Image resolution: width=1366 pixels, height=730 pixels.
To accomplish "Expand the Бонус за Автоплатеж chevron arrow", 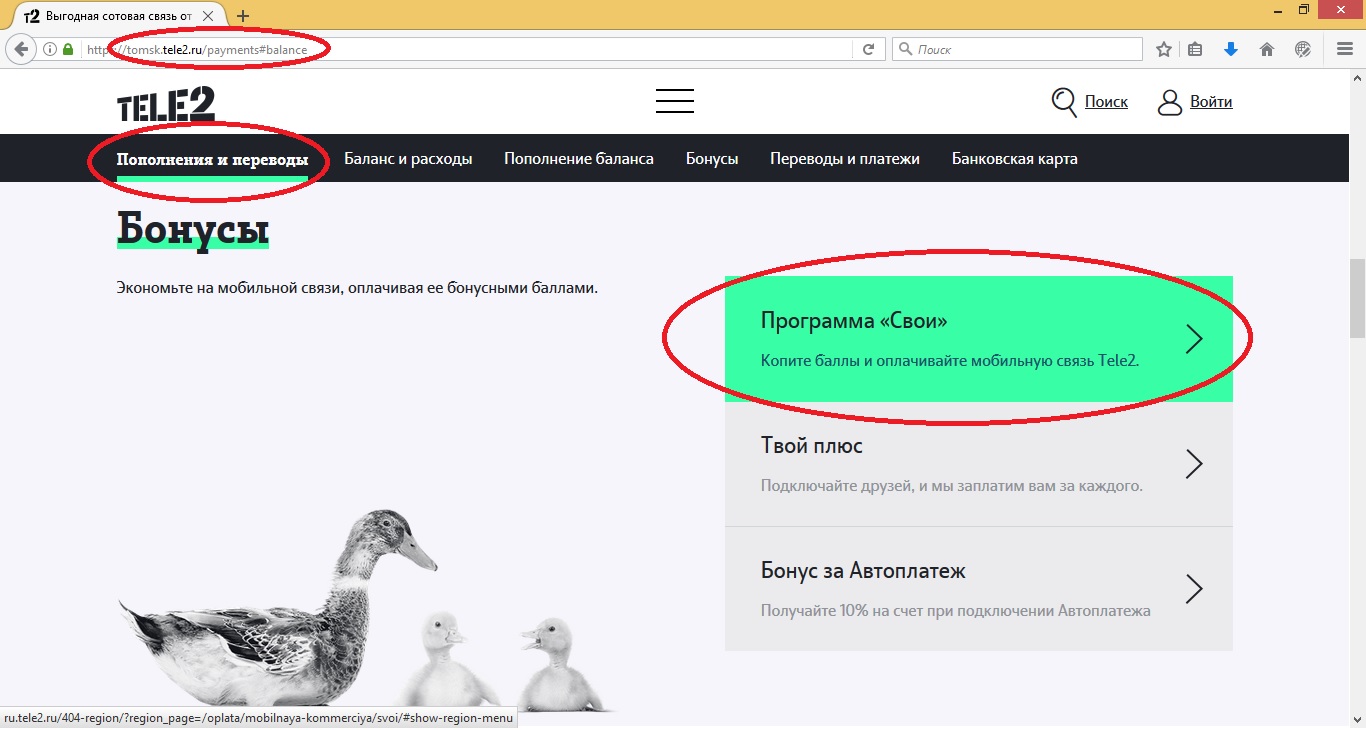I will click(1193, 589).
